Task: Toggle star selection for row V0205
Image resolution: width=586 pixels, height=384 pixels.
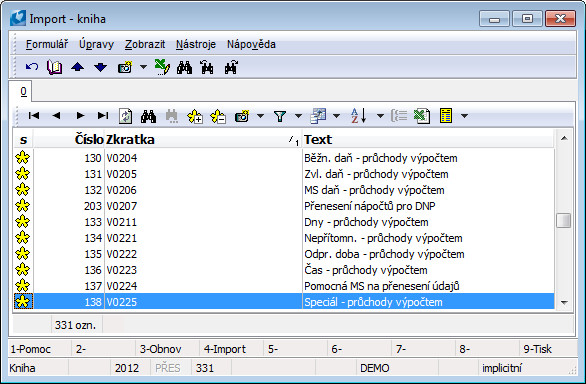Action: pos(22,174)
